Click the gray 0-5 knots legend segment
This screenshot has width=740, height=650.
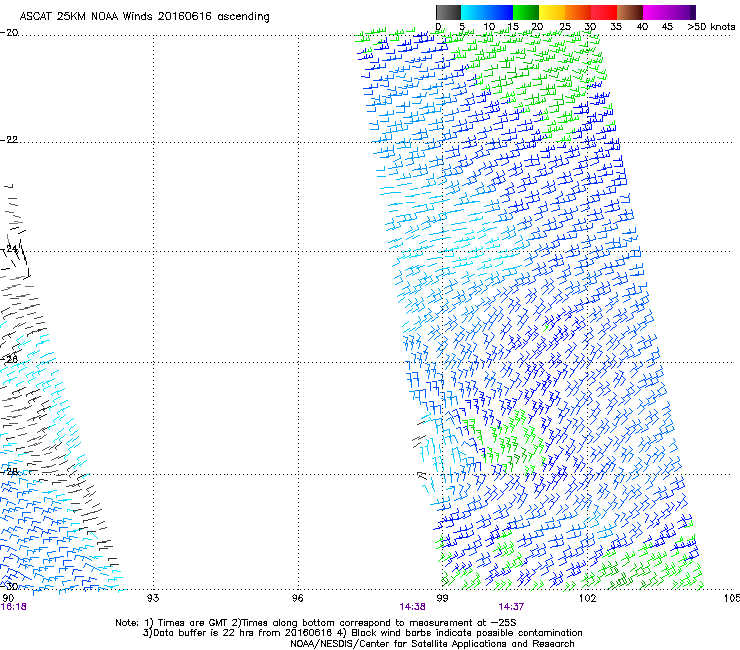[x=448, y=12]
